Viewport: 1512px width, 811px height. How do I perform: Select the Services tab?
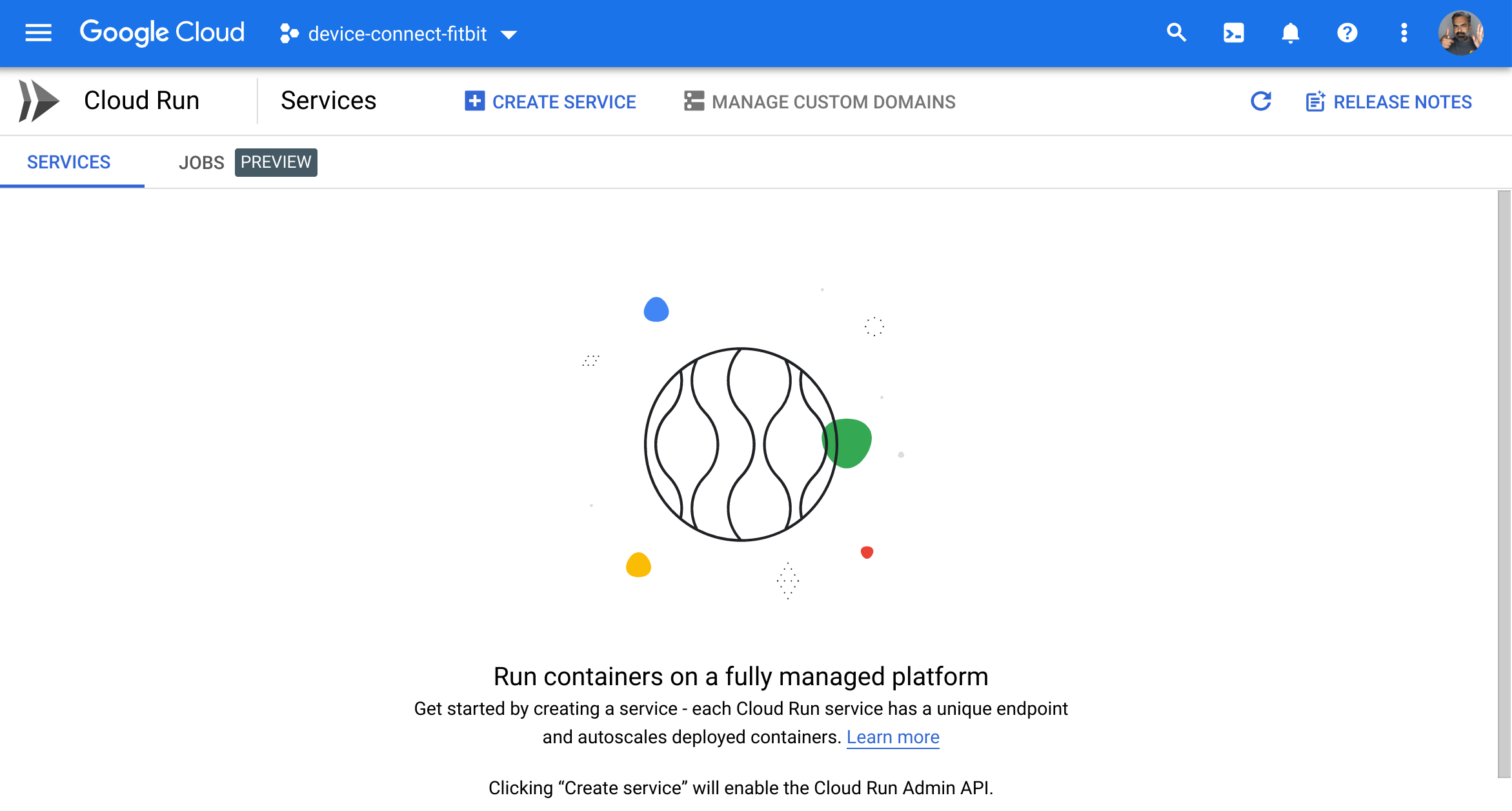tap(68, 162)
